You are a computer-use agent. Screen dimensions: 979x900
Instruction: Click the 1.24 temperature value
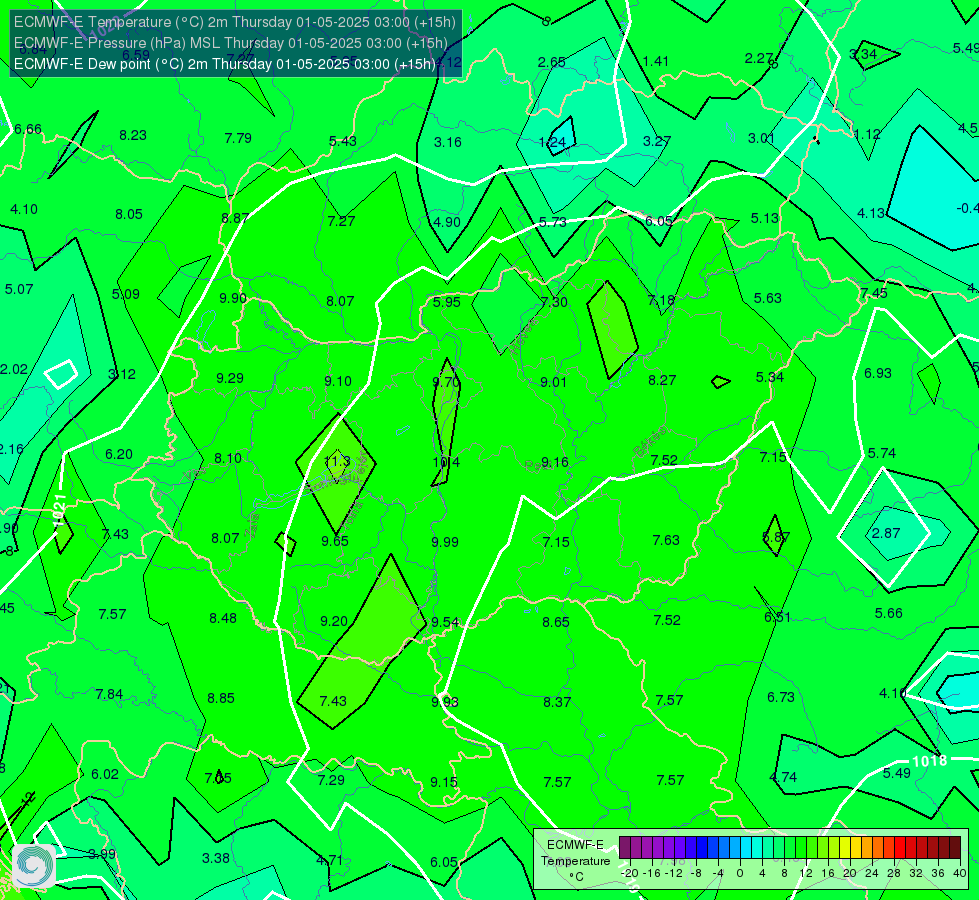pyautogui.click(x=553, y=142)
